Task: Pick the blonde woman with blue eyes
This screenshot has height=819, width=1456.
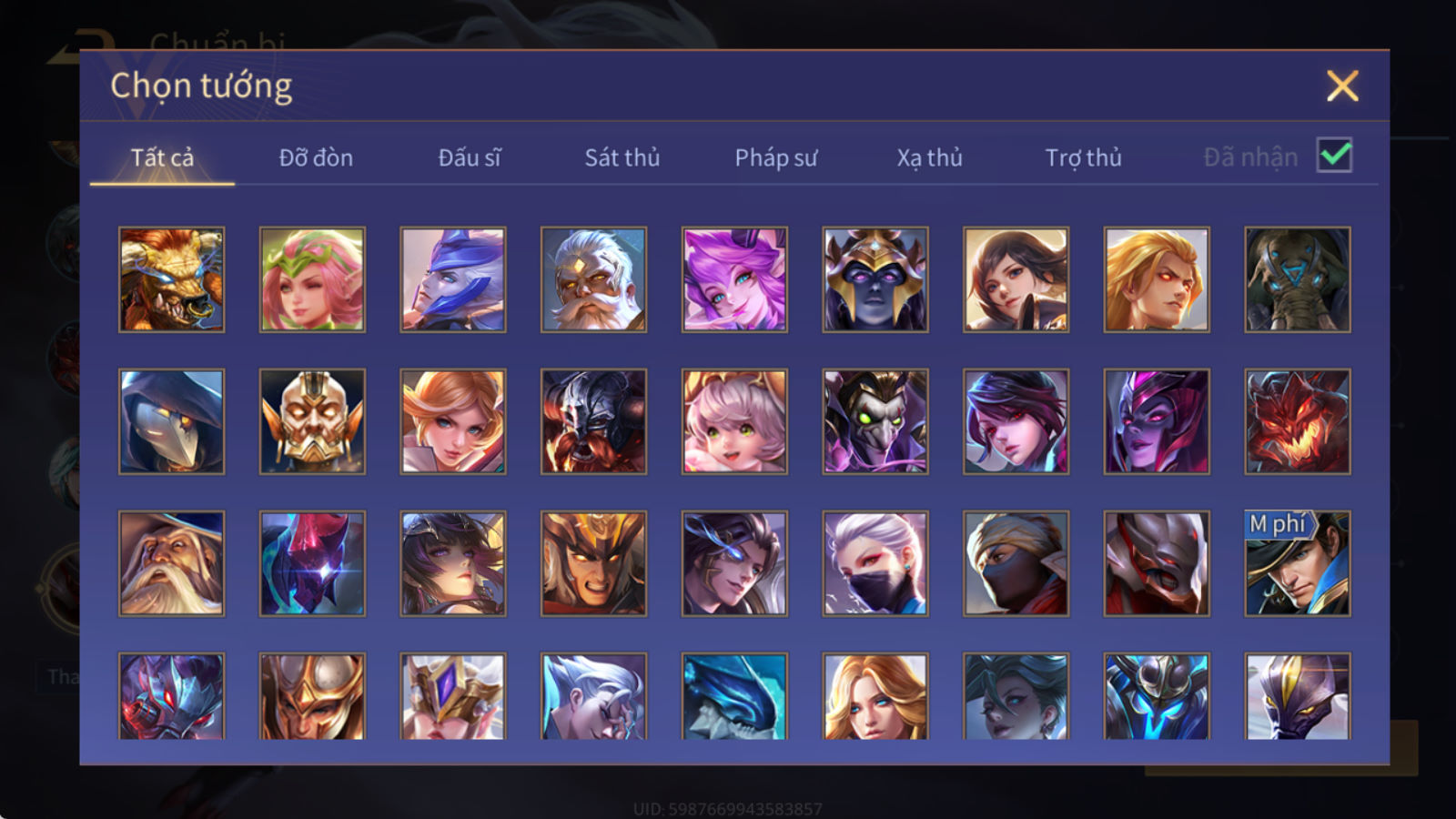Action: point(875,696)
